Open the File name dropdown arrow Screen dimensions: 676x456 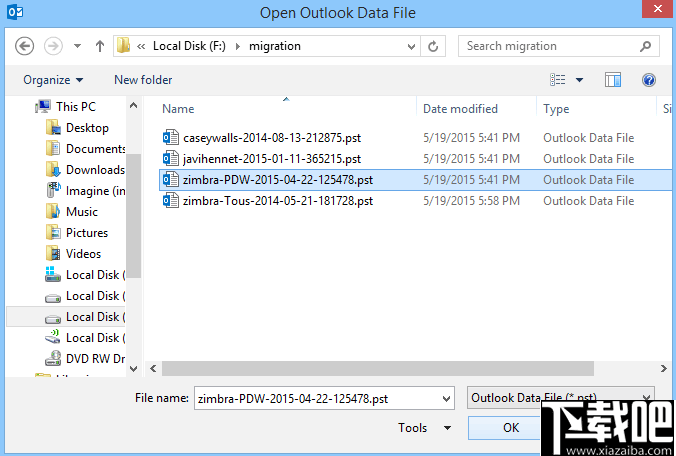point(447,399)
